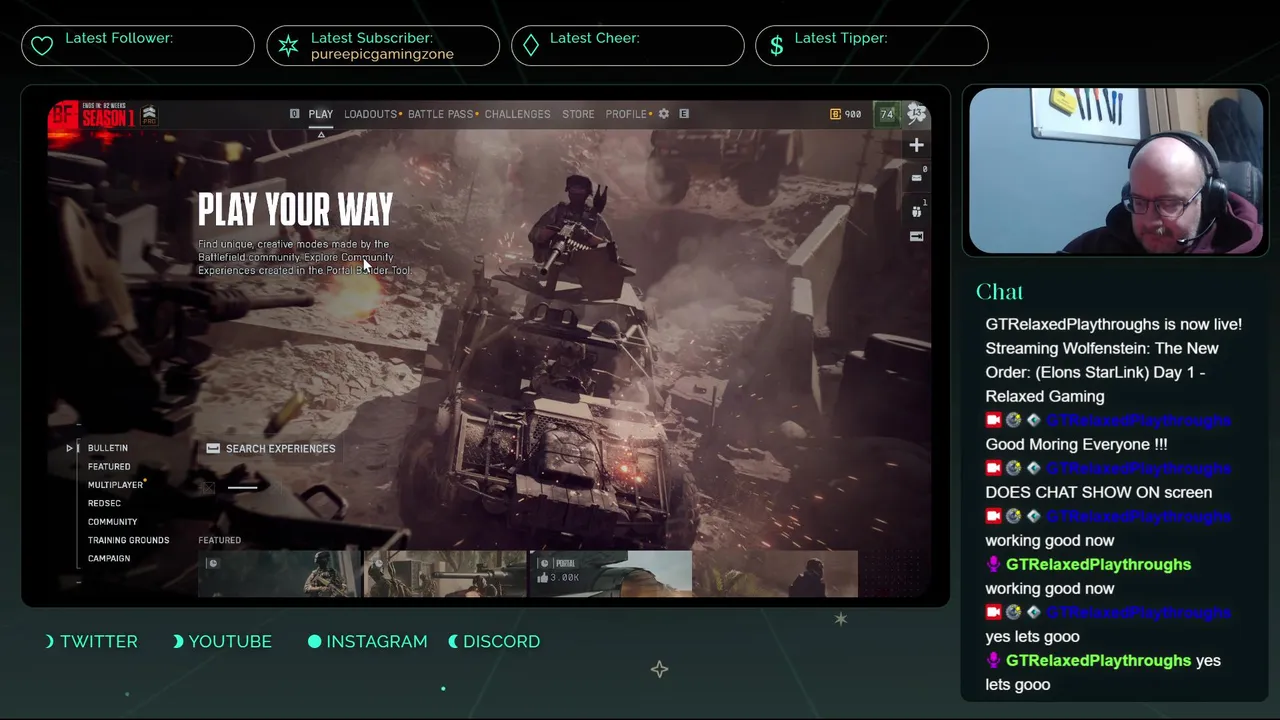Open the PLAY tab
1280x720 pixels.
tap(320, 114)
